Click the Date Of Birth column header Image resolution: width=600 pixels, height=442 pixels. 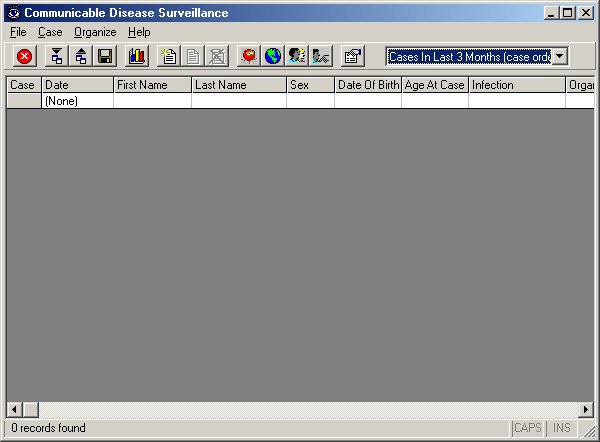tap(368, 85)
